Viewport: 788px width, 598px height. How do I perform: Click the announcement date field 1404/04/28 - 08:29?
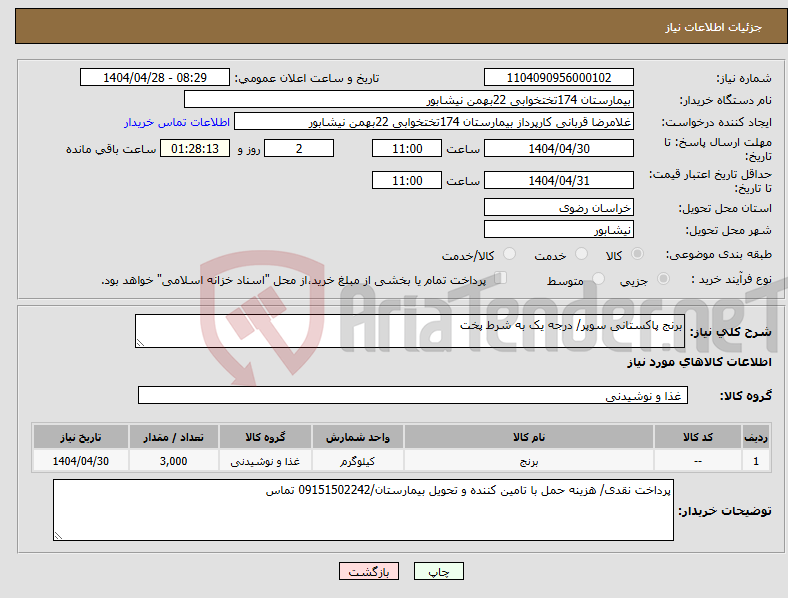(155, 77)
